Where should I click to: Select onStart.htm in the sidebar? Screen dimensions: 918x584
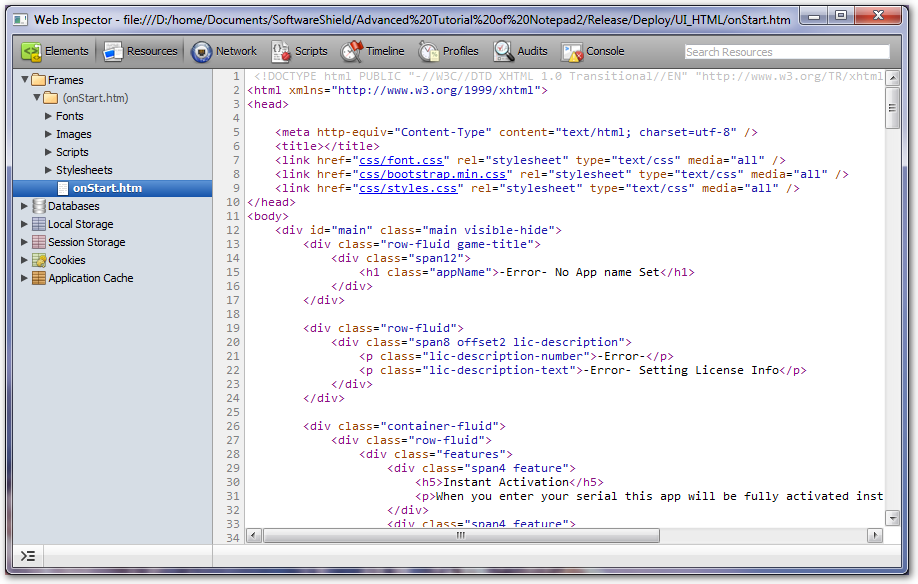tap(112, 188)
